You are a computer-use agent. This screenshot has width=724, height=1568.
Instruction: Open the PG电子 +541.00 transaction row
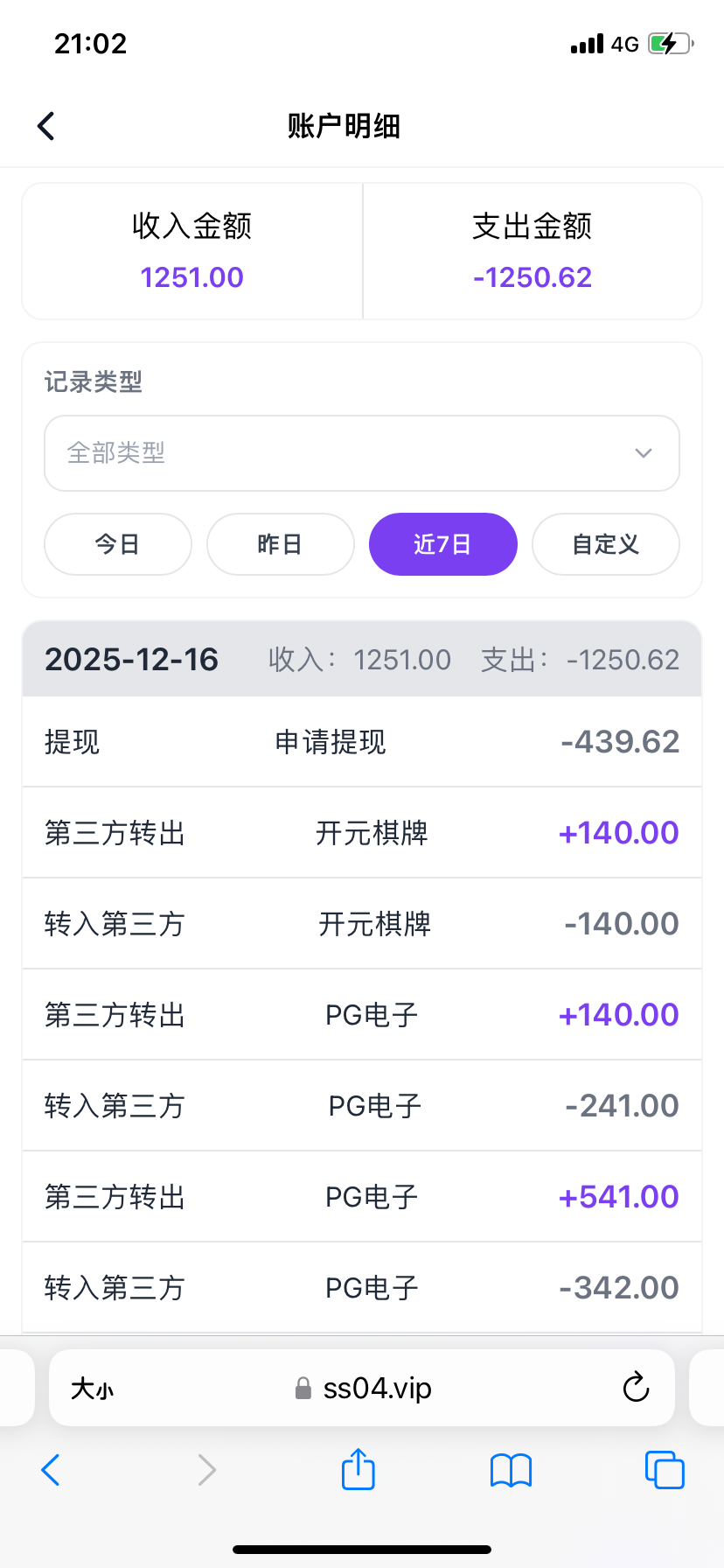tap(362, 1197)
